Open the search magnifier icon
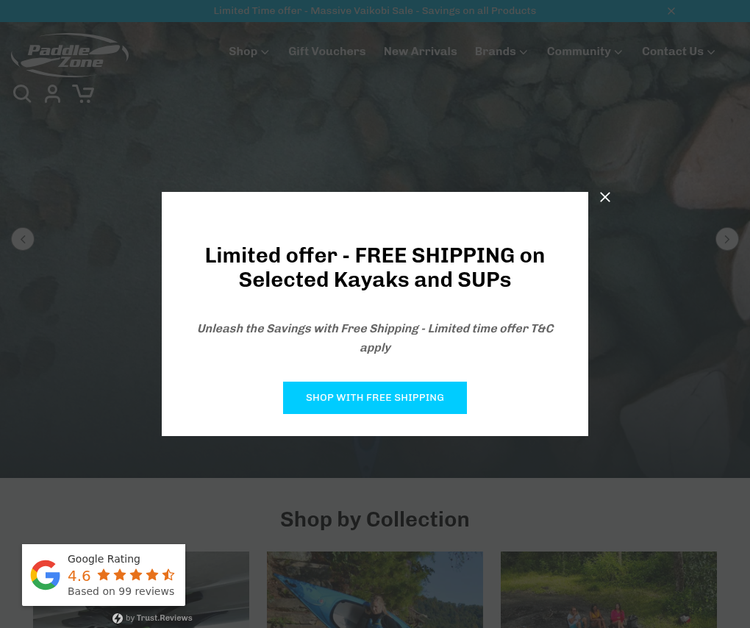 [22, 94]
